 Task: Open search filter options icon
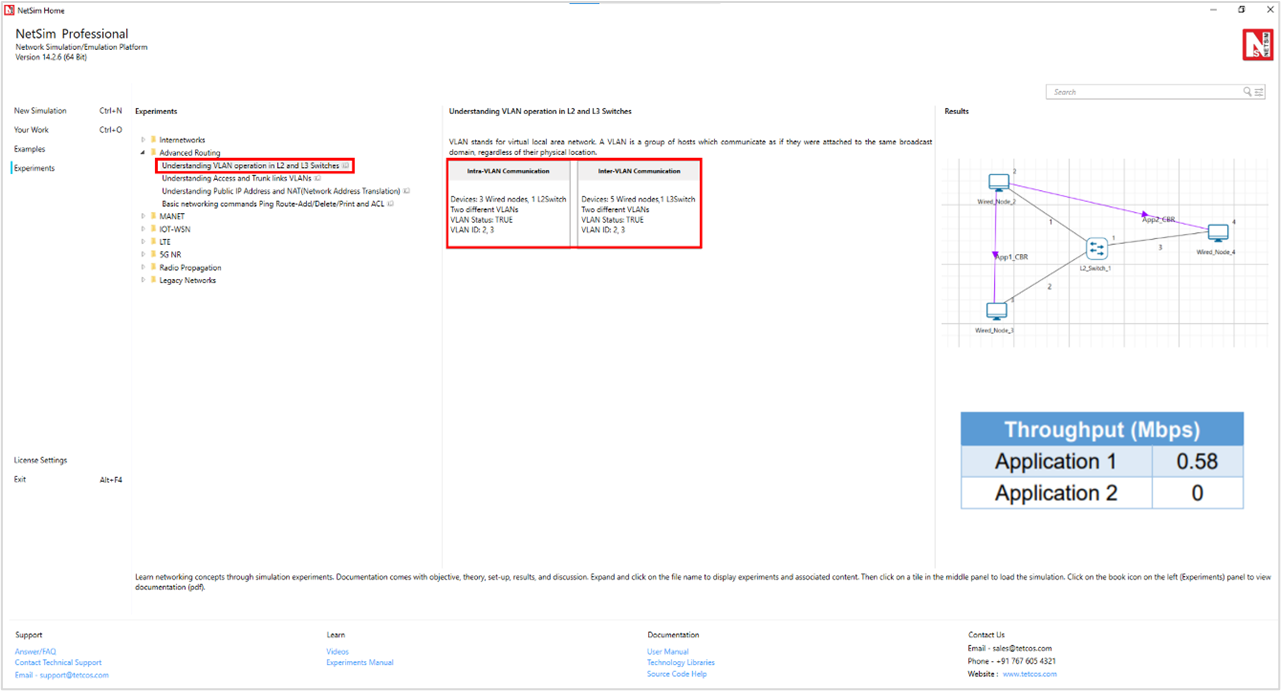point(1259,92)
